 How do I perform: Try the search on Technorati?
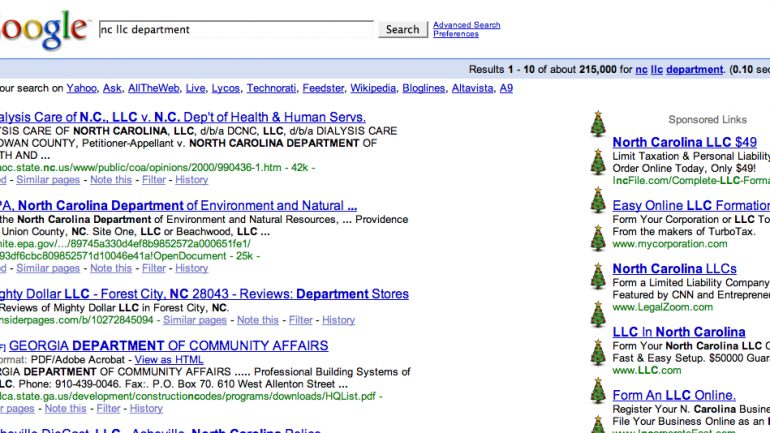tap(271, 88)
